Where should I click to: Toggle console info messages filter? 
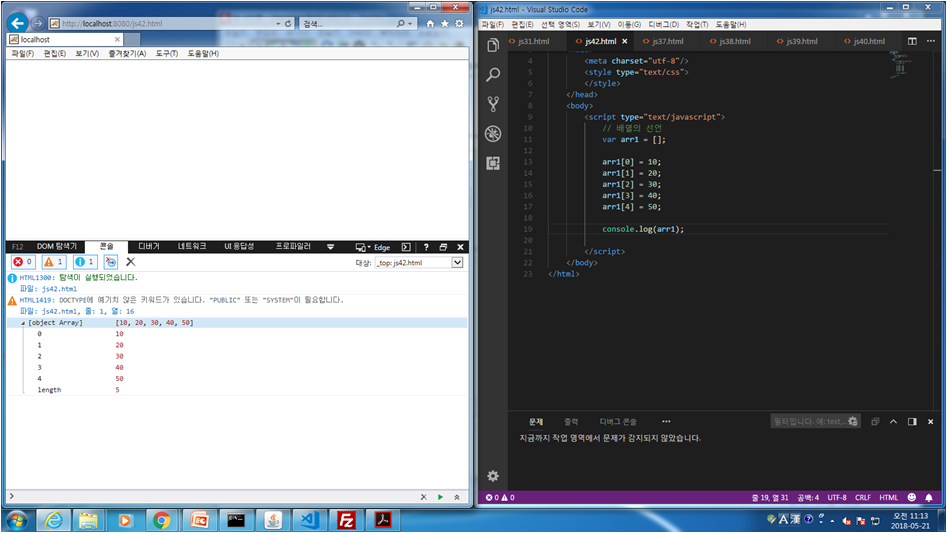(x=85, y=262)
